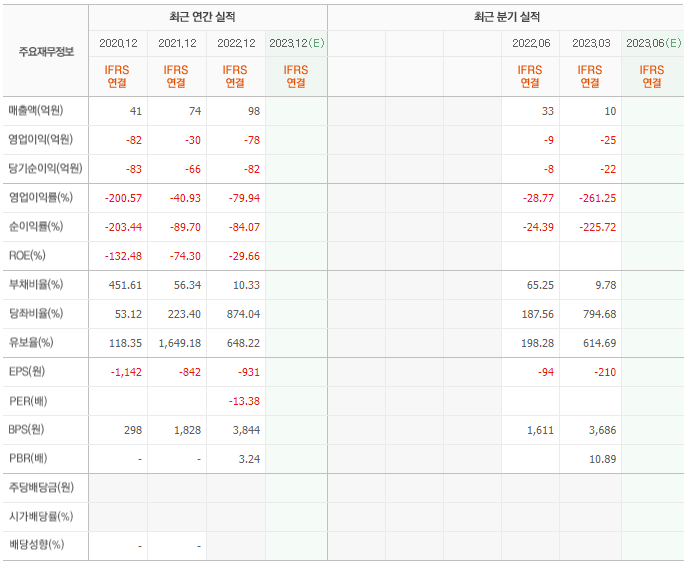Image resolution: width=690 pixels, height=564 pixels.
Task: Click 영업이익 value -25 for 2023.03
Action: tap(608, 140)
